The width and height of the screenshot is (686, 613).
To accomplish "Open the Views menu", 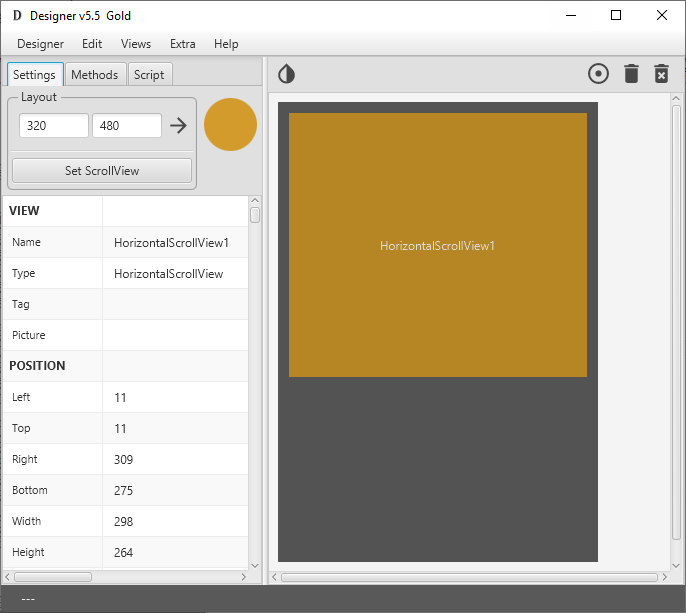I will click(136, 44).
